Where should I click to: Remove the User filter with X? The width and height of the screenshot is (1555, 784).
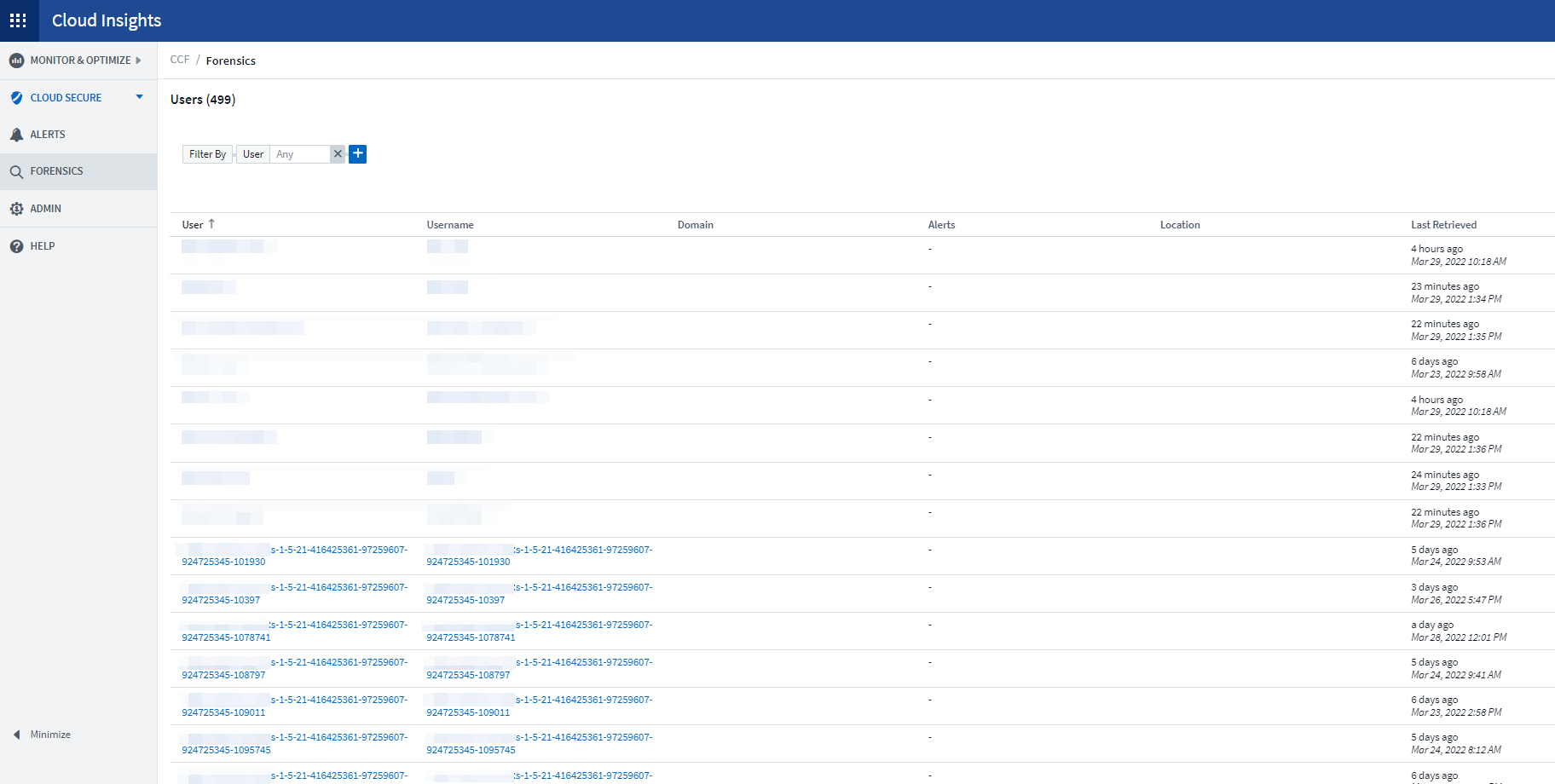coord(338,154)
